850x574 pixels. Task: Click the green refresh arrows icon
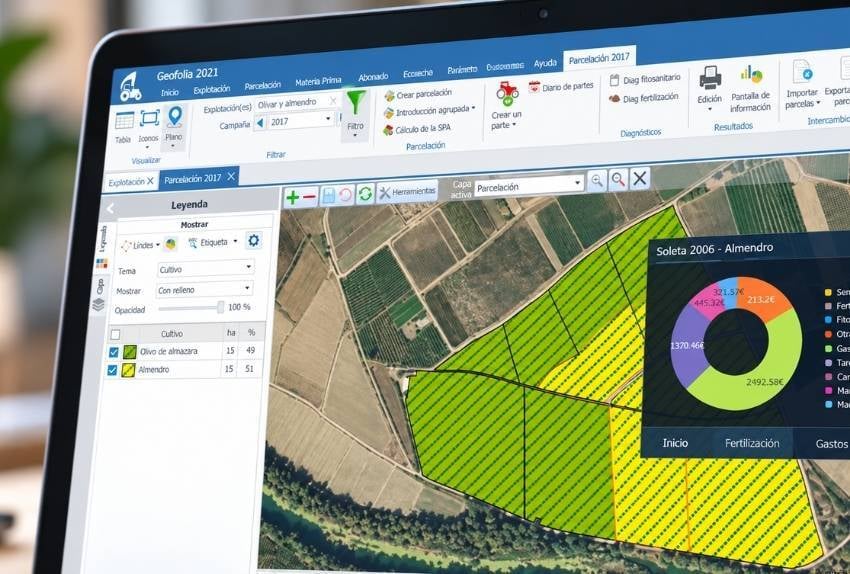365,194
